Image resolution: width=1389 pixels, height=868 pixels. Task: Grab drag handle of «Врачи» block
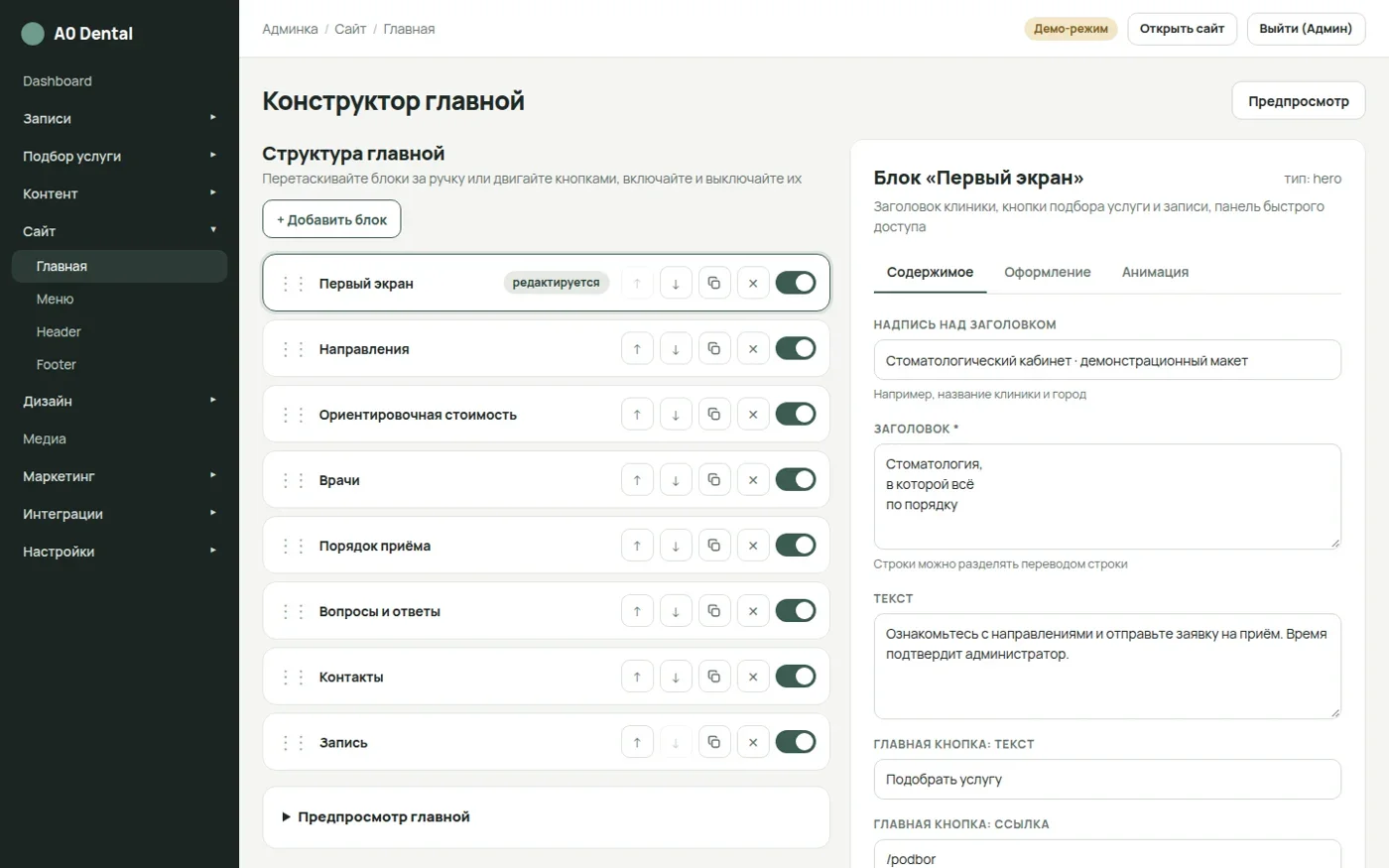coord(293,480)
